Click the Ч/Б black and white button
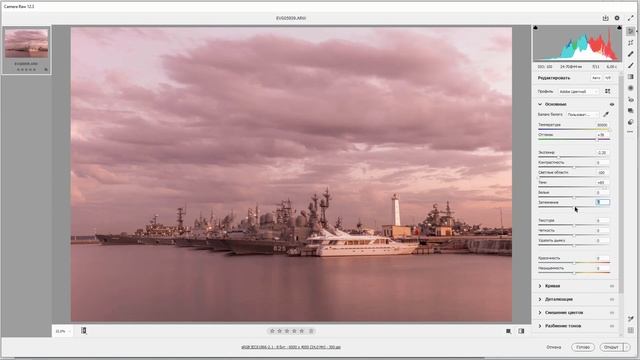This screenshot has height=360, width=640. click(x=608, y=78)
